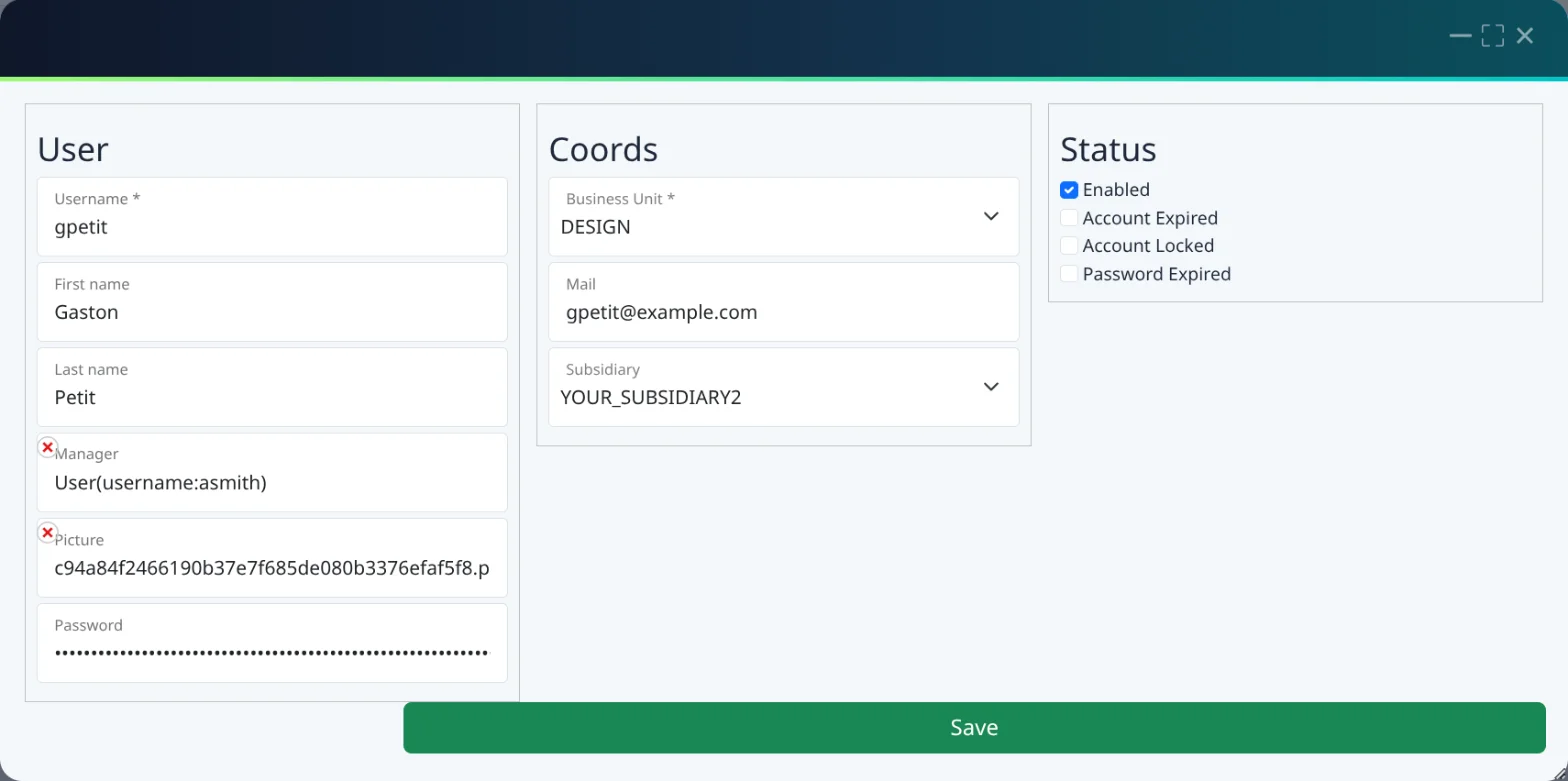Close the user edit dialog
Screen dimensions: 1568x781
pyautogui.click(x=1525, y=36)
